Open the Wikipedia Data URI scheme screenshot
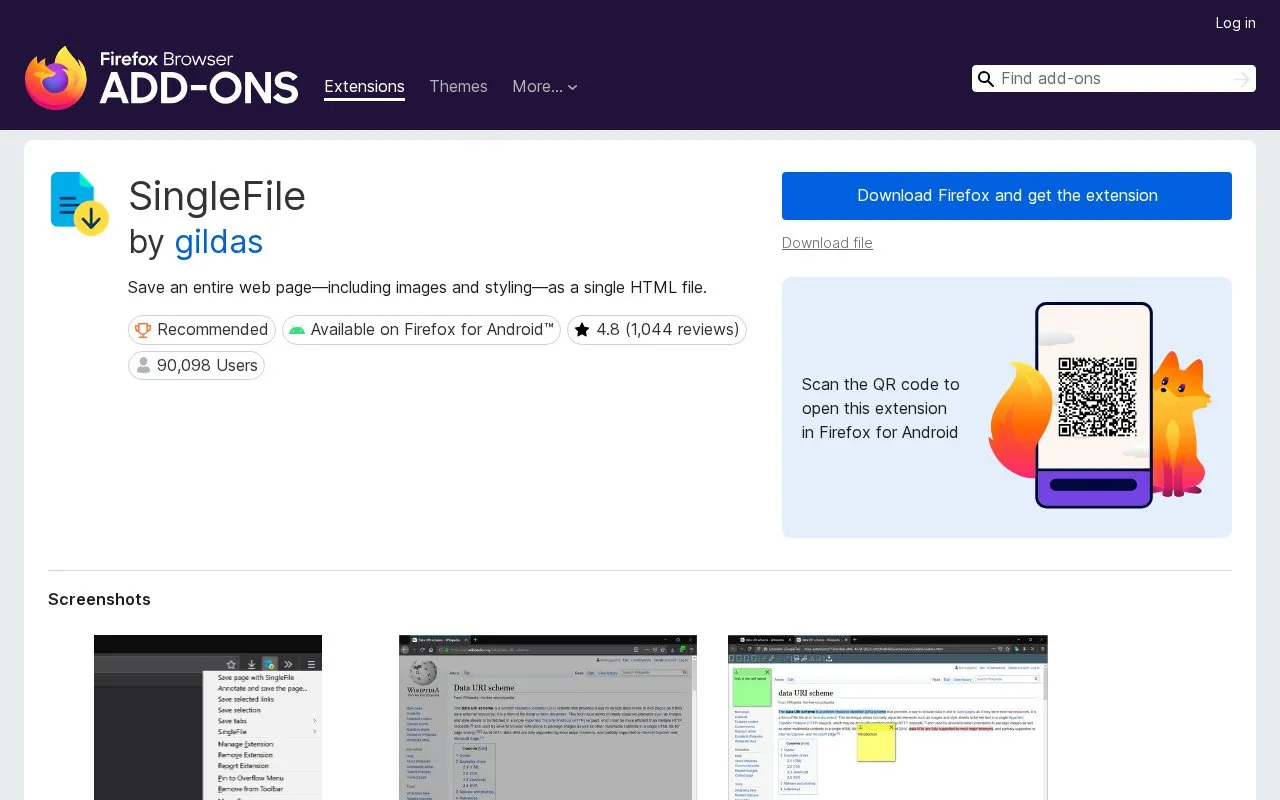Viewport: 1280px width, 800px height. pos(548,717)
